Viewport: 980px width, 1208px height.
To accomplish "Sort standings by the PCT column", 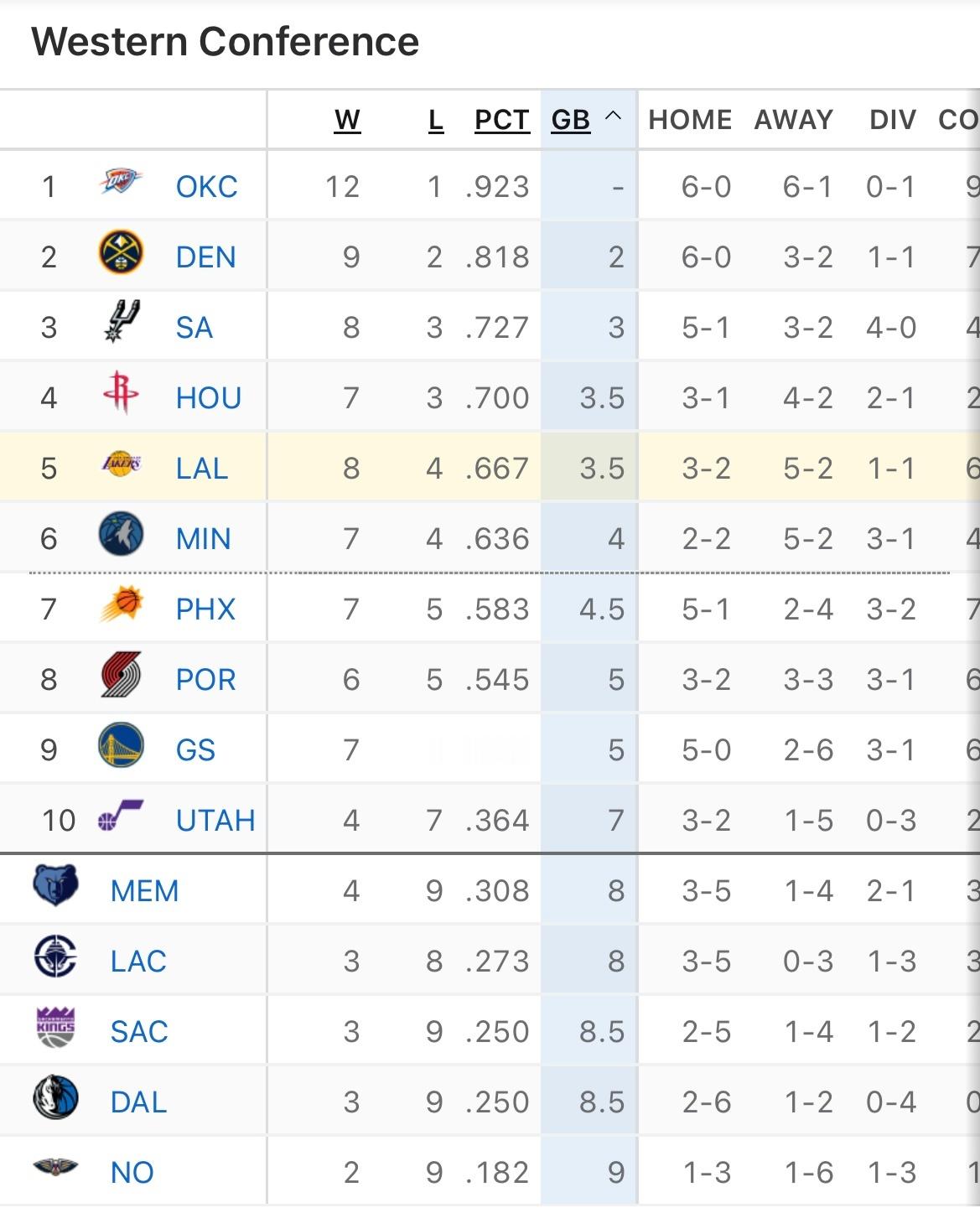I will pos(501,120).
